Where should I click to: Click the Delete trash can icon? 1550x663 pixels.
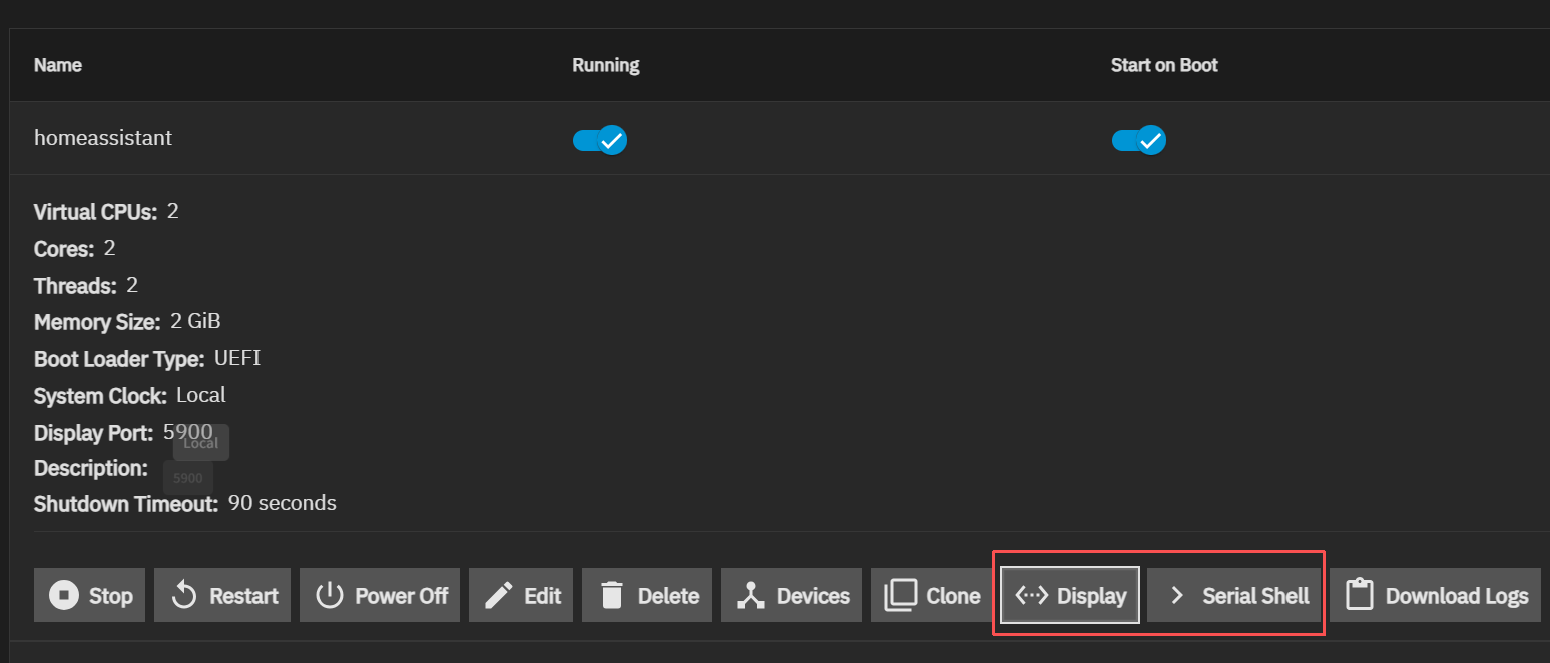tap(612, 596)
